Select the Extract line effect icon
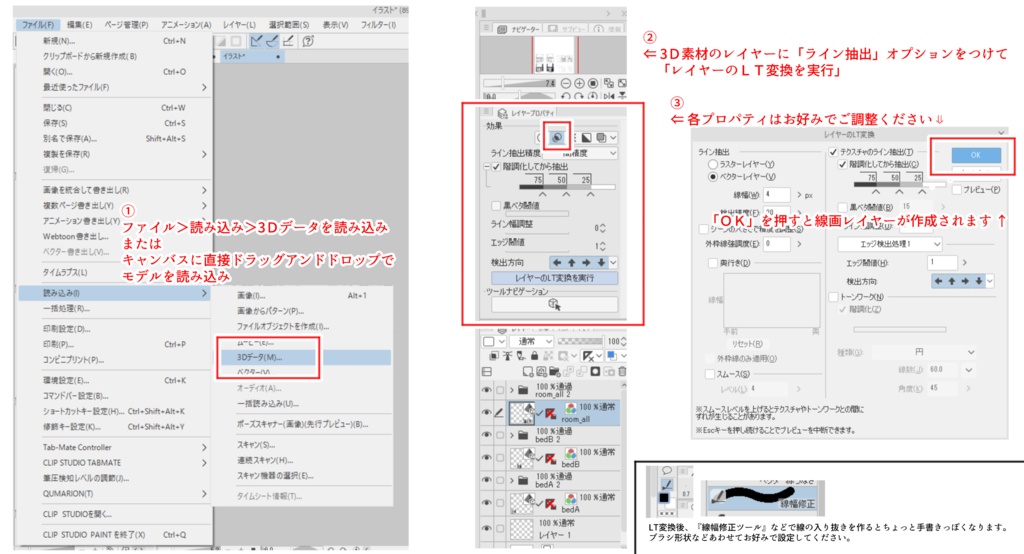This screenshot has height=554, width=1024. 557,137
